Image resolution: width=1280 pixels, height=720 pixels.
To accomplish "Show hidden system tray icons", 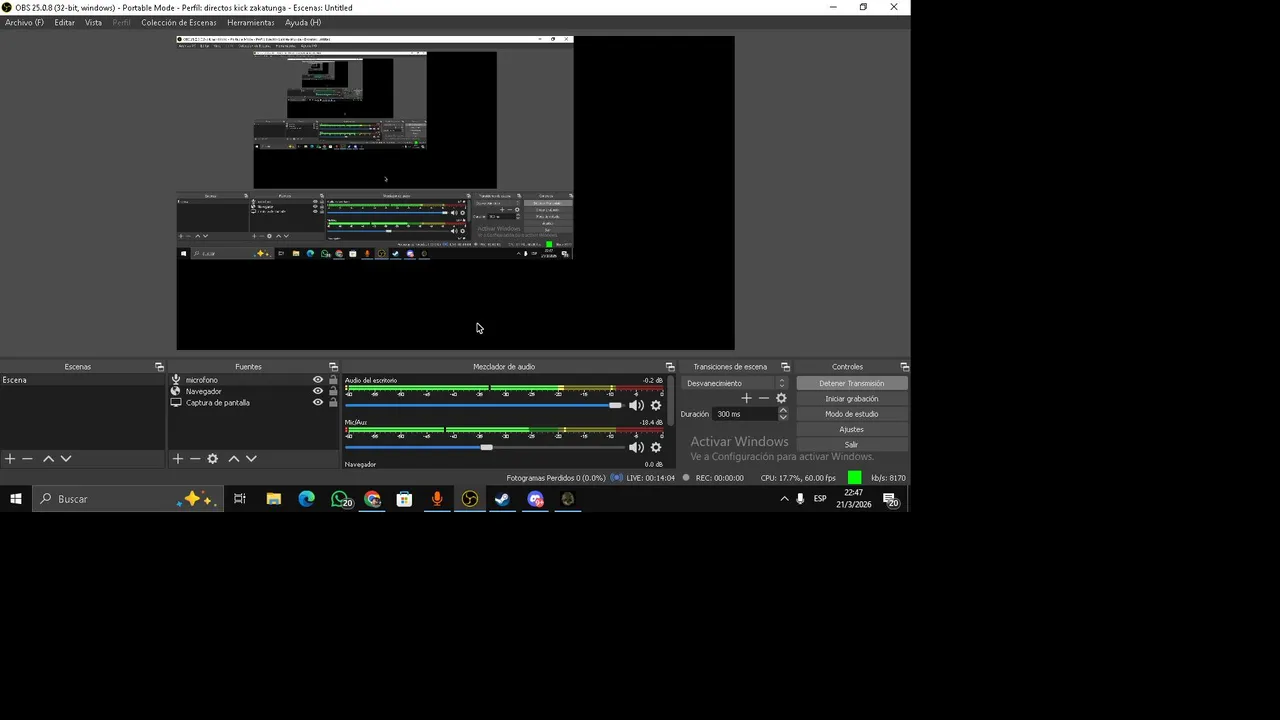I will point(784,499).
